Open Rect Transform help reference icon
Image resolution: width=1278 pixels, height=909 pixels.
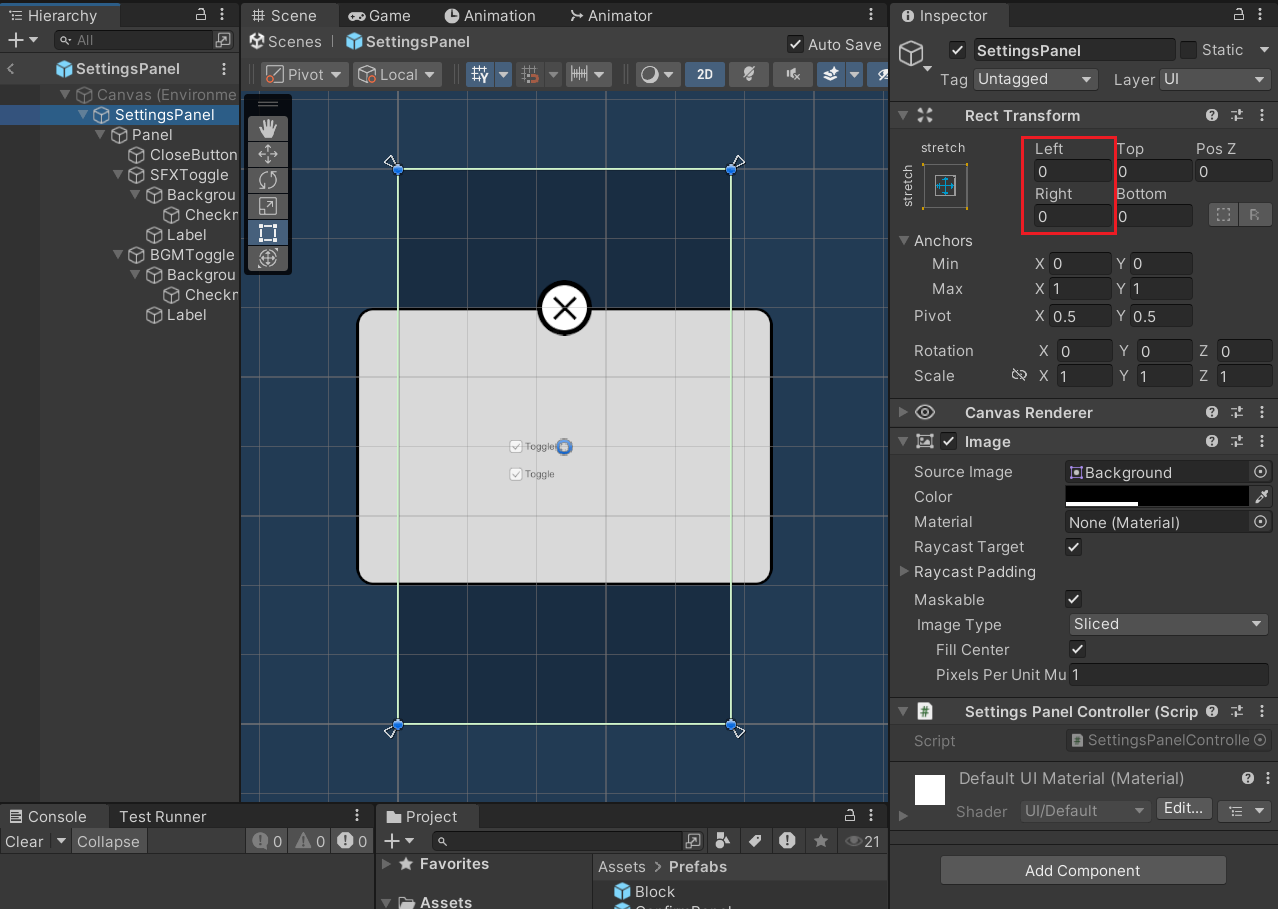pyautogui.click(x=1212, y=115)
